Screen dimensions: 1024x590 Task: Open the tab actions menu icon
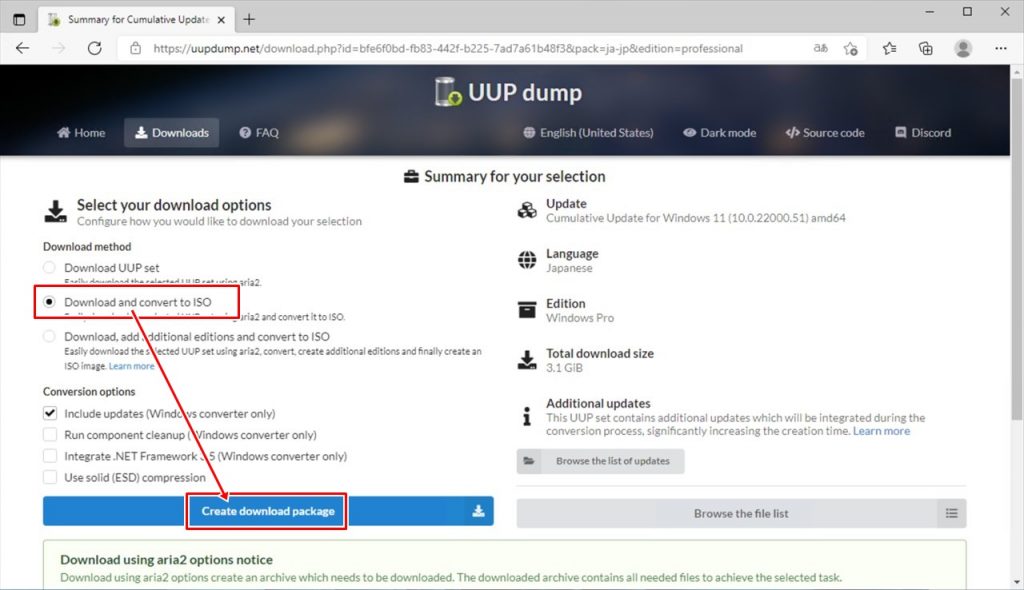(x=19, y=20)
